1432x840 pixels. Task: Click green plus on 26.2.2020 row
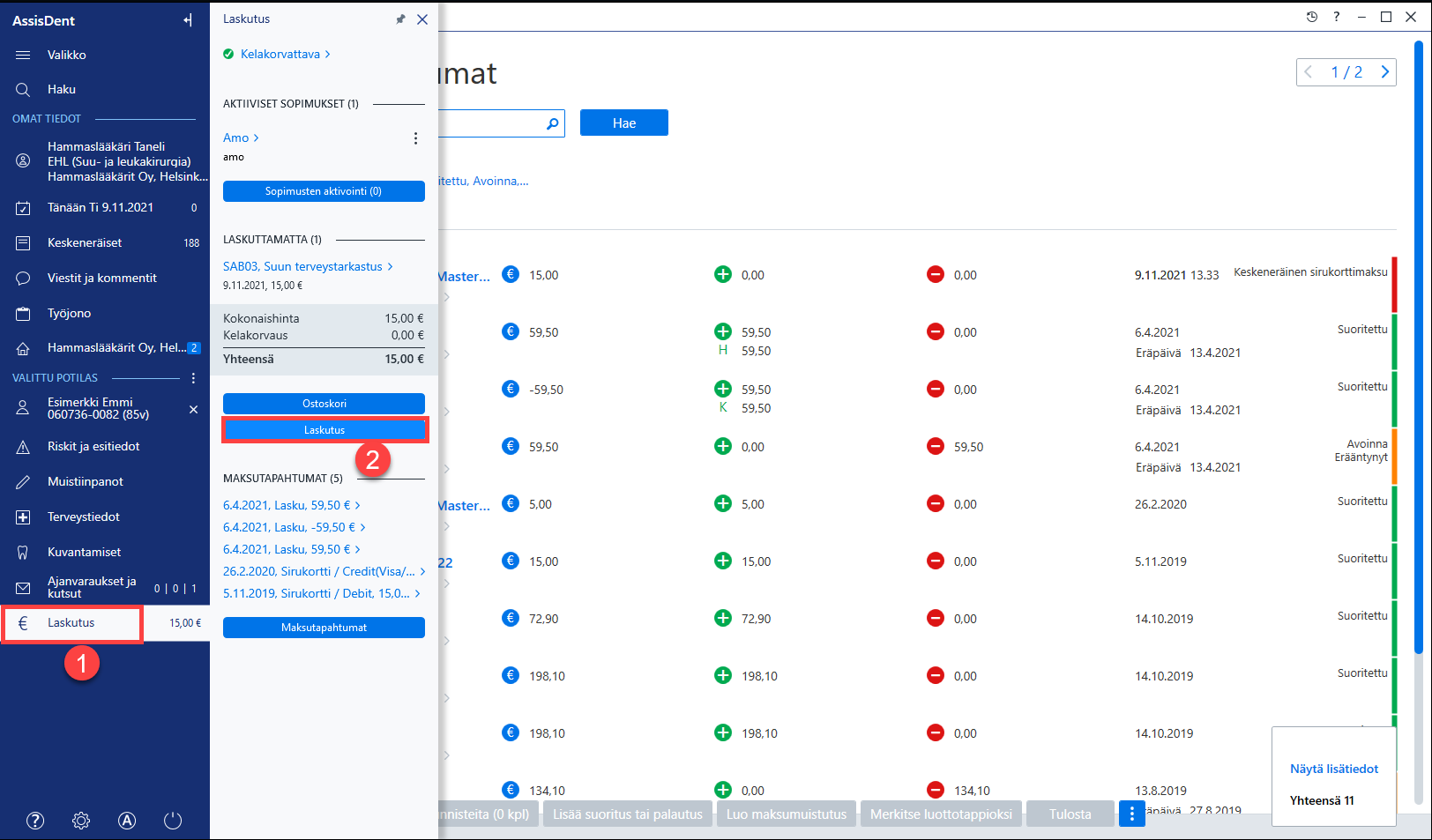[x=723, y=503]
